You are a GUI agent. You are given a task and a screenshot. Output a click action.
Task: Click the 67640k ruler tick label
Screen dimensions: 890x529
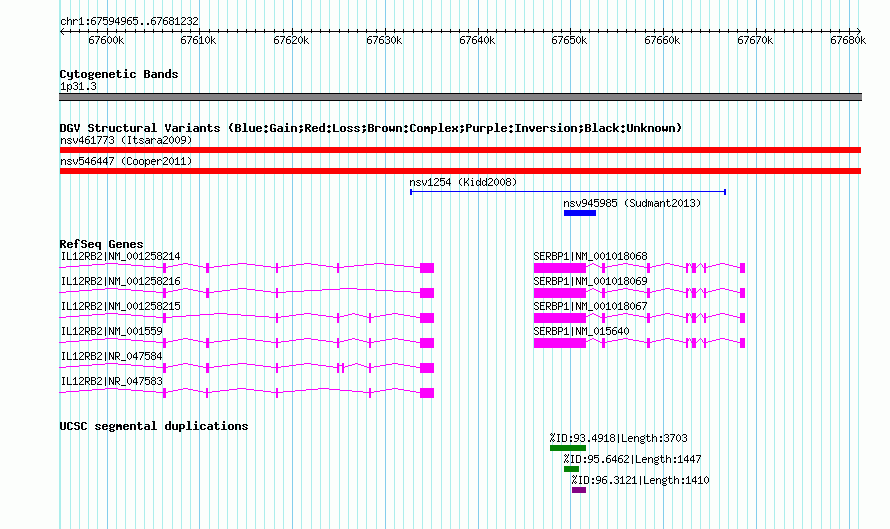click(x=477, y=40)
